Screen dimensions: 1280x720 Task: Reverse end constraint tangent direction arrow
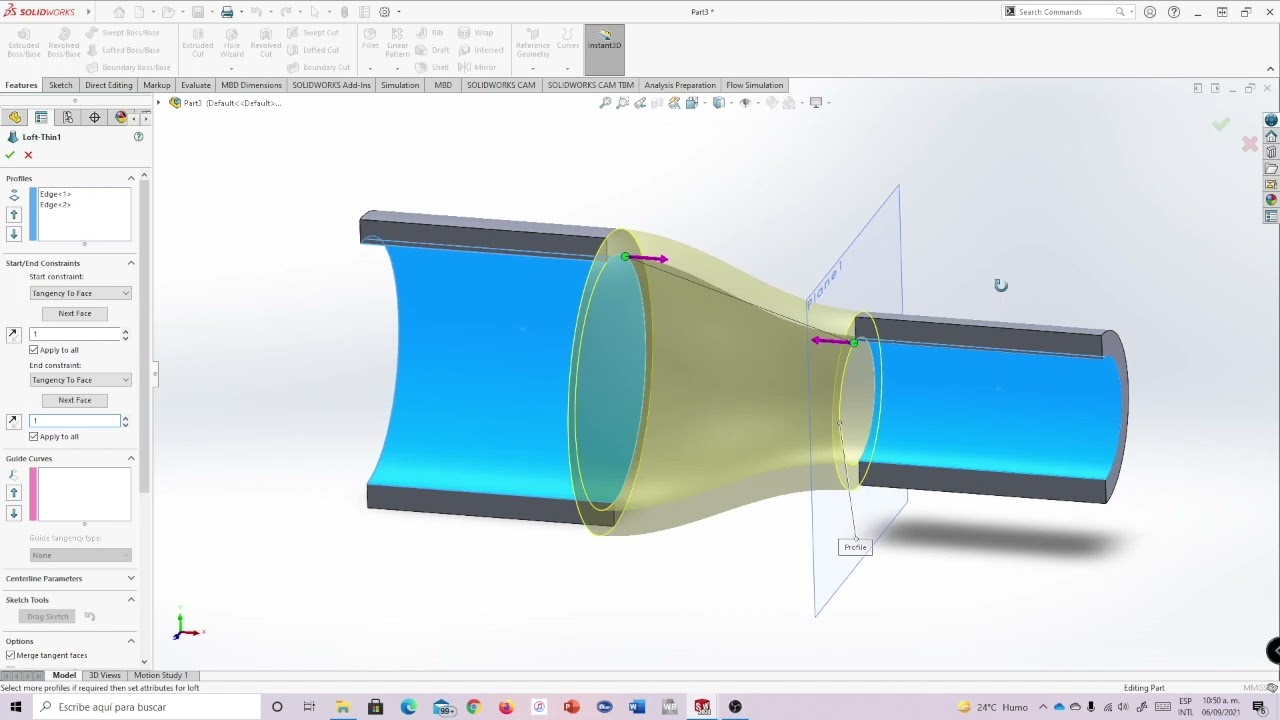(13, 421)
